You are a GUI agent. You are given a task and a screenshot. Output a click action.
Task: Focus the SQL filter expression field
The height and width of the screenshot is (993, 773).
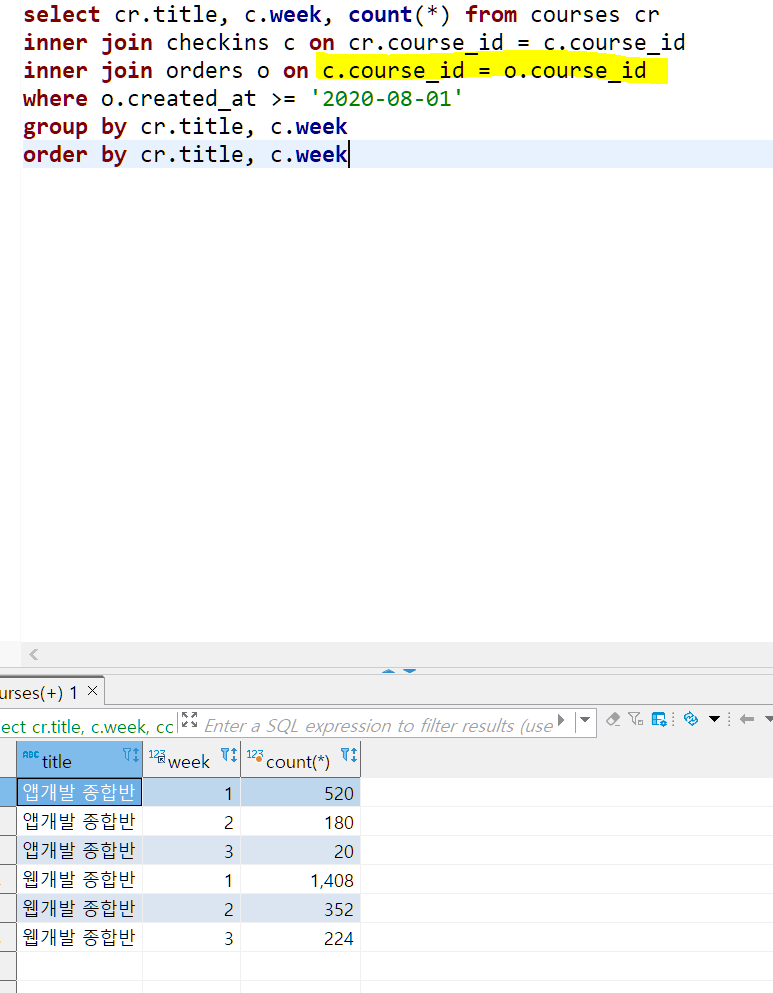379,726
